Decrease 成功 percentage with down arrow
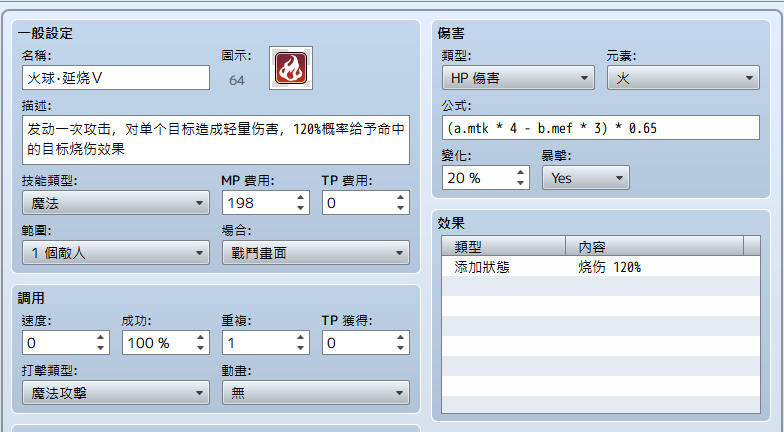The height and width of the screenshot is (432, 784). (200, 348)
